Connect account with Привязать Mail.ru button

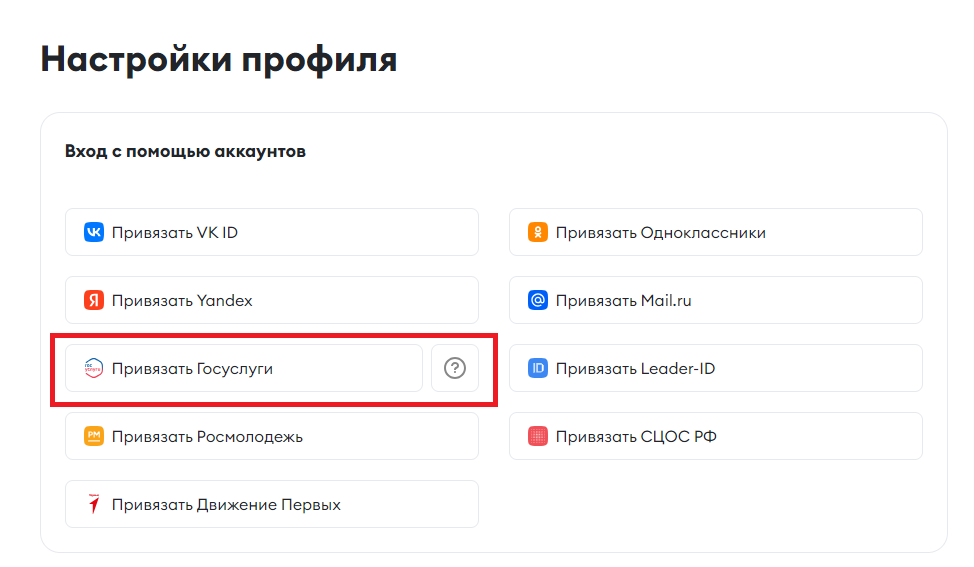(716, 301)
